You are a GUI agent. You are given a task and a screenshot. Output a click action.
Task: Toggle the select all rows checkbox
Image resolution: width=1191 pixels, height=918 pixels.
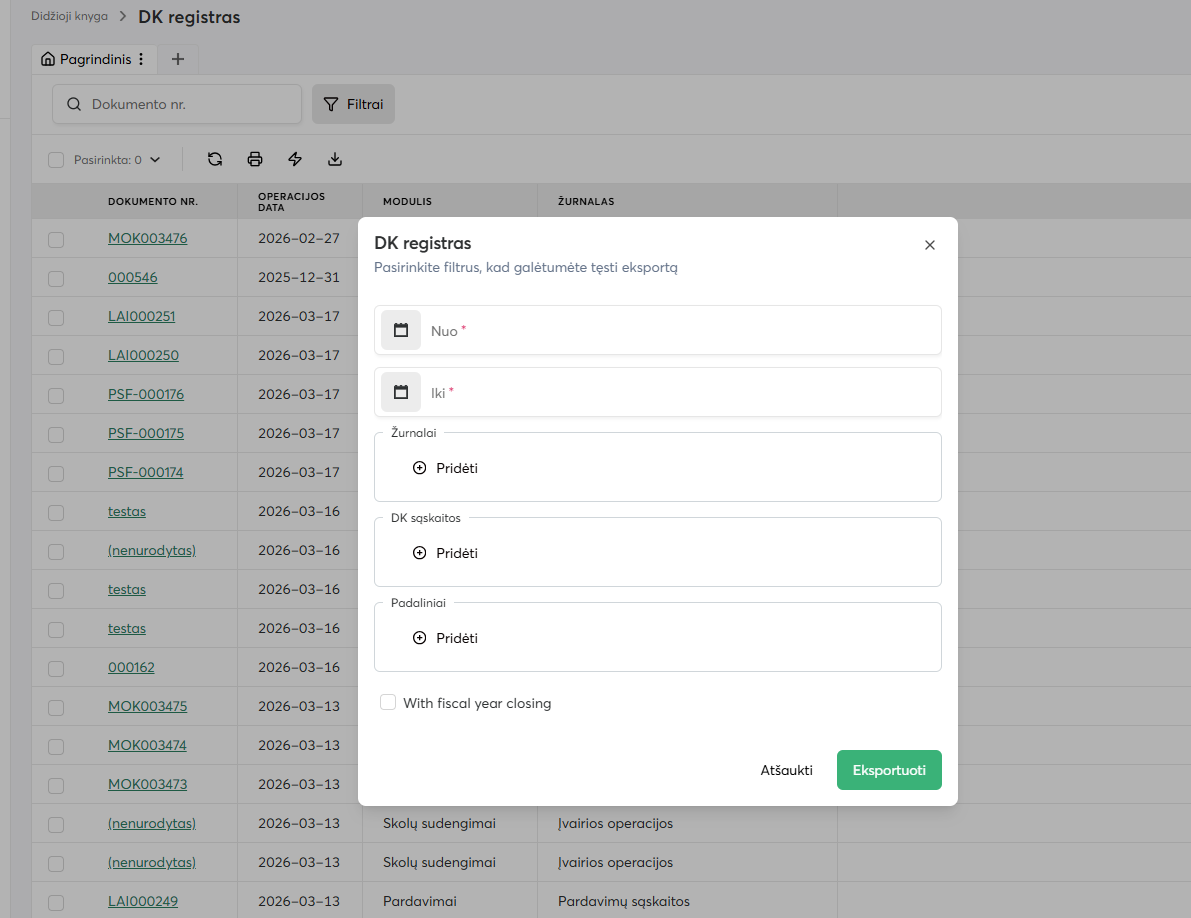(x=56, y=160)
